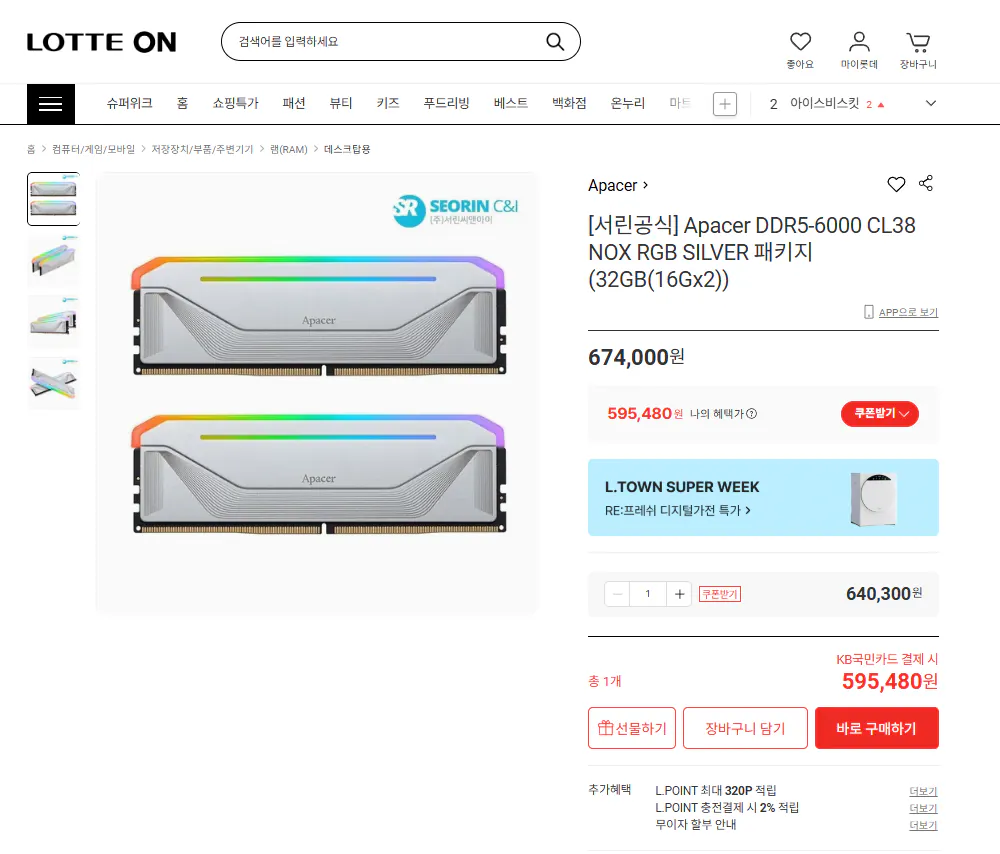The image size is (1000, 854).
Task: Open the 쿠폰받기 coupon dropdown
Action: coord(879,413)
